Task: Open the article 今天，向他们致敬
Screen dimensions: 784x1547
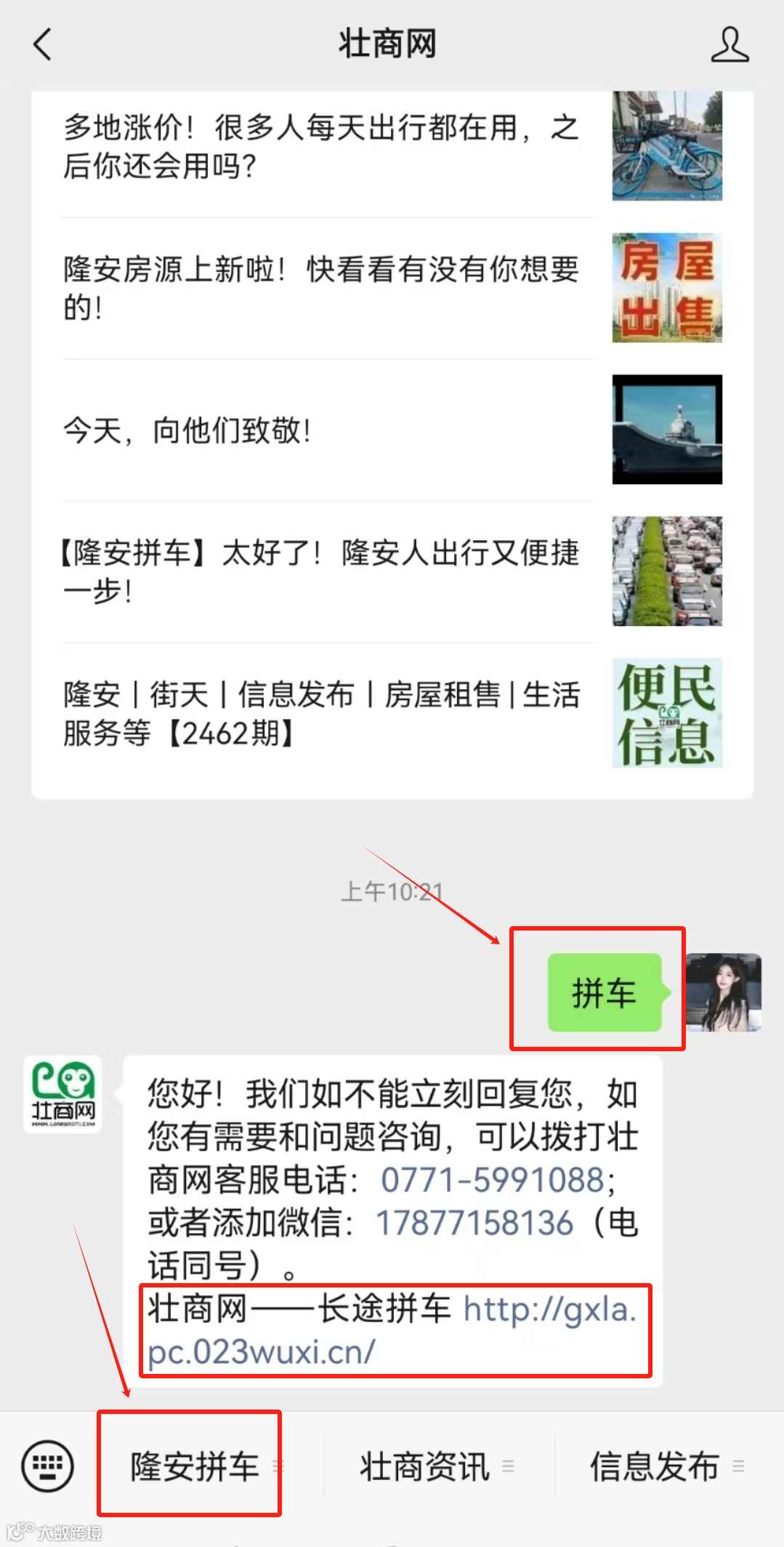Action: coord(392,430)
